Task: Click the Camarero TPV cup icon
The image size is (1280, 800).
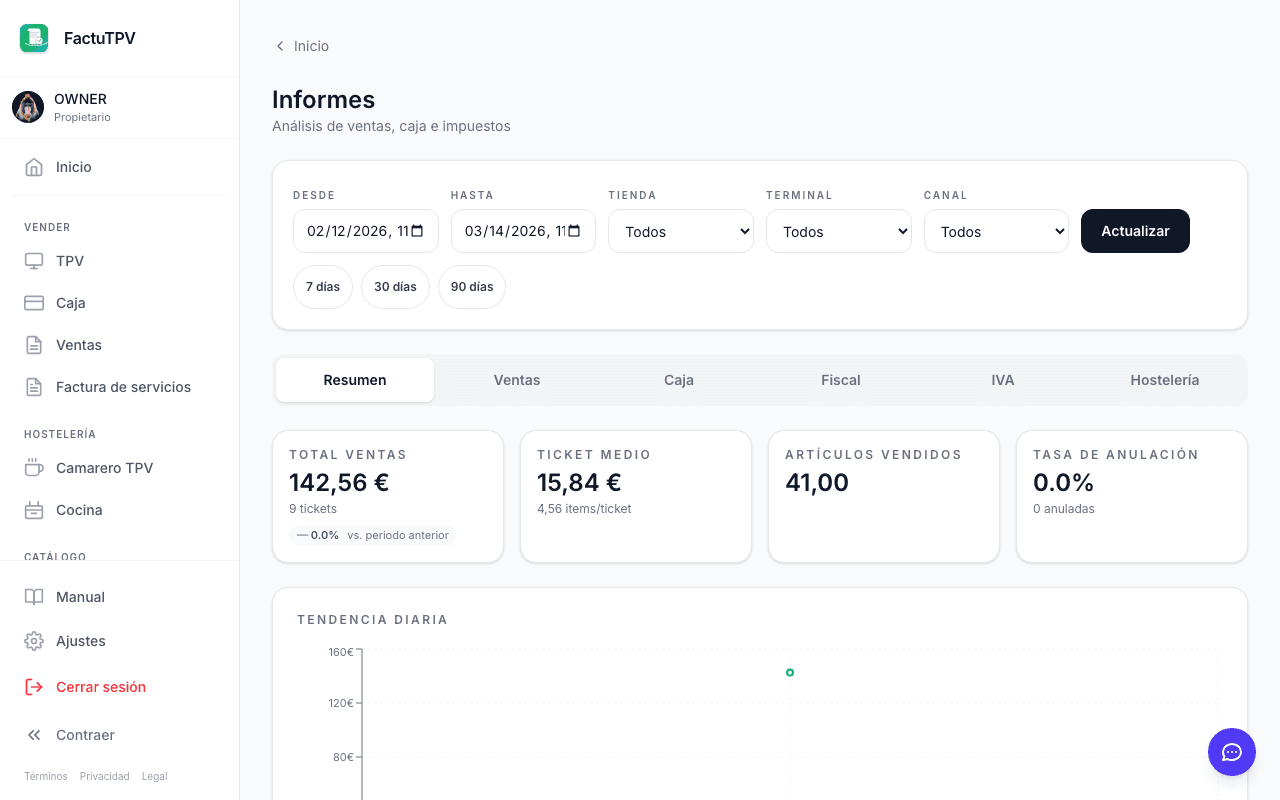Action: point(34,468)
